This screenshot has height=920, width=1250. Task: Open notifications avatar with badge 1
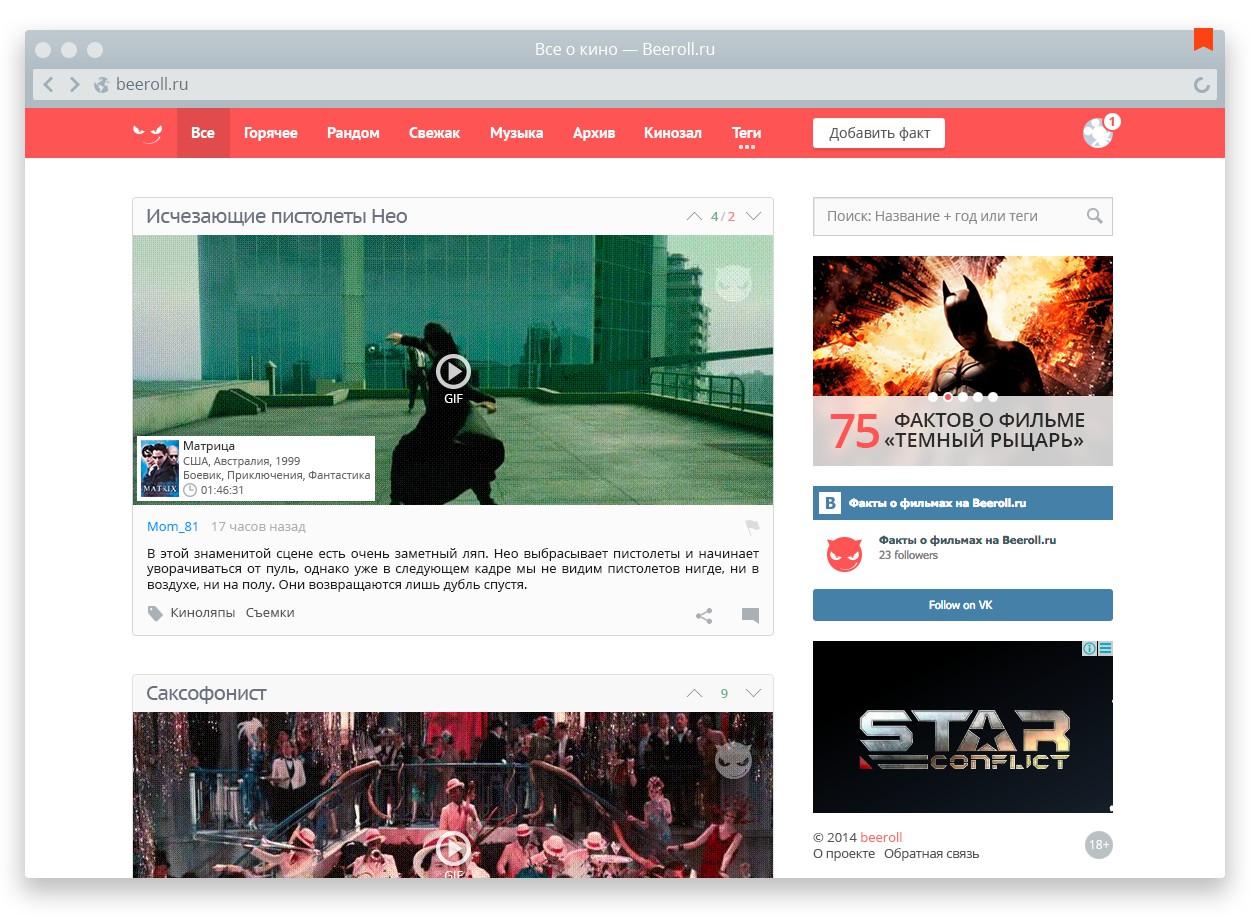(x=1098, y=133)
